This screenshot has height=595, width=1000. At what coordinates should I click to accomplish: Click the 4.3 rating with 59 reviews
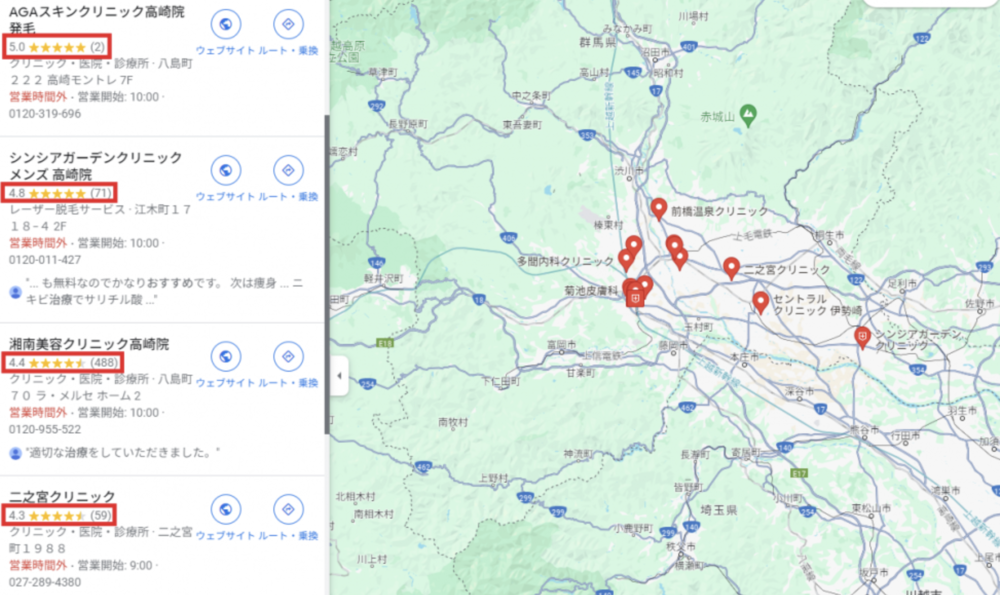tap(59, 515)
